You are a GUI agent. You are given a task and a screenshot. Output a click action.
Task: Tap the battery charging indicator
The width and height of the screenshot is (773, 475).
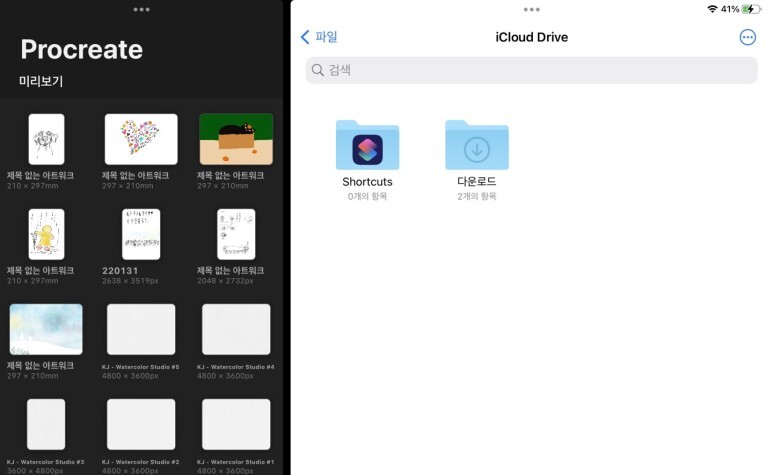(751, 9)
